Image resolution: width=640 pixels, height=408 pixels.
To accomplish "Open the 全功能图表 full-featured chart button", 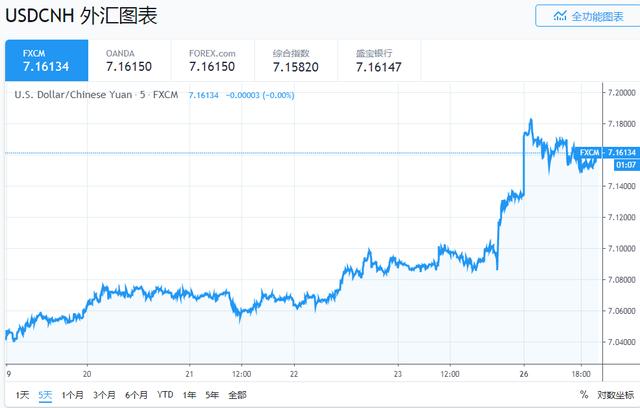I will (x=586, y=16).
